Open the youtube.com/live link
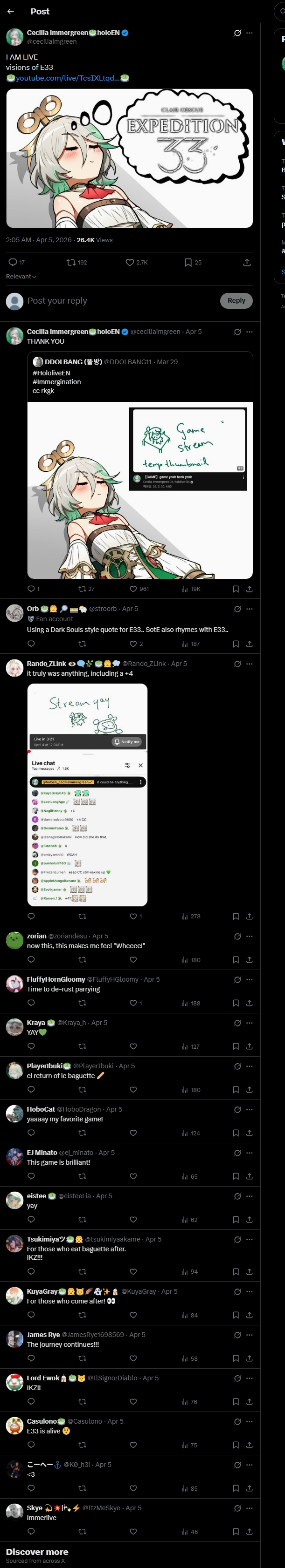Viewport: 285px width, 1568px height. pyautogui.click(x=67, y=78)
